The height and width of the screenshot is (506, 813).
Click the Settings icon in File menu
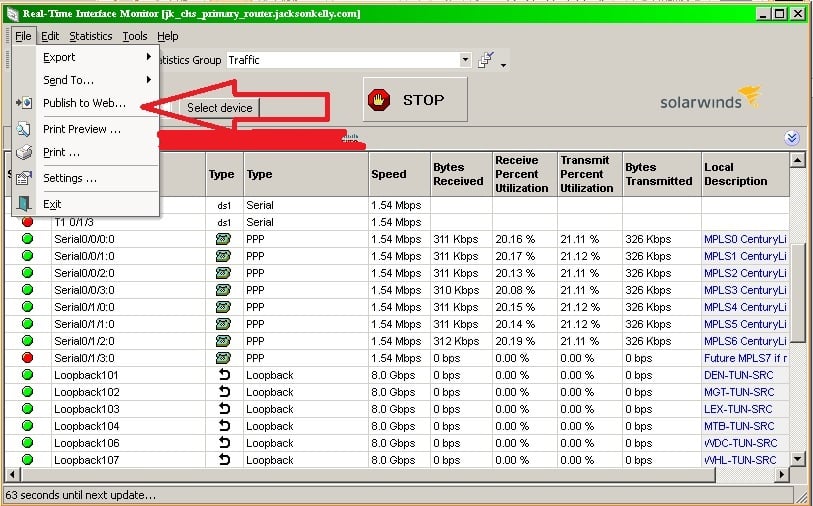(x=24, y=178)
